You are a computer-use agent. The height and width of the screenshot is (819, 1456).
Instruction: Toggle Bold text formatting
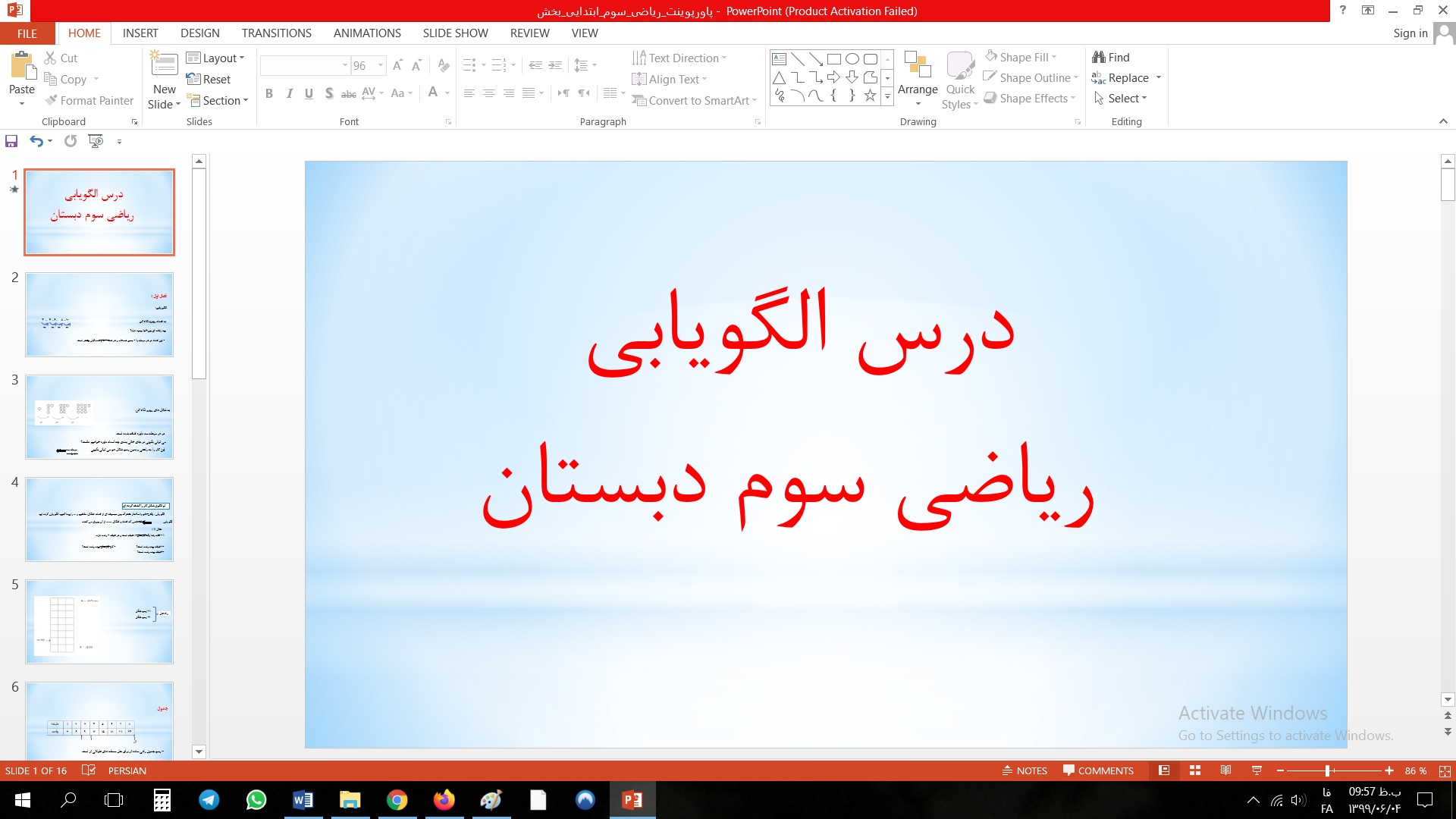point(268,93)
